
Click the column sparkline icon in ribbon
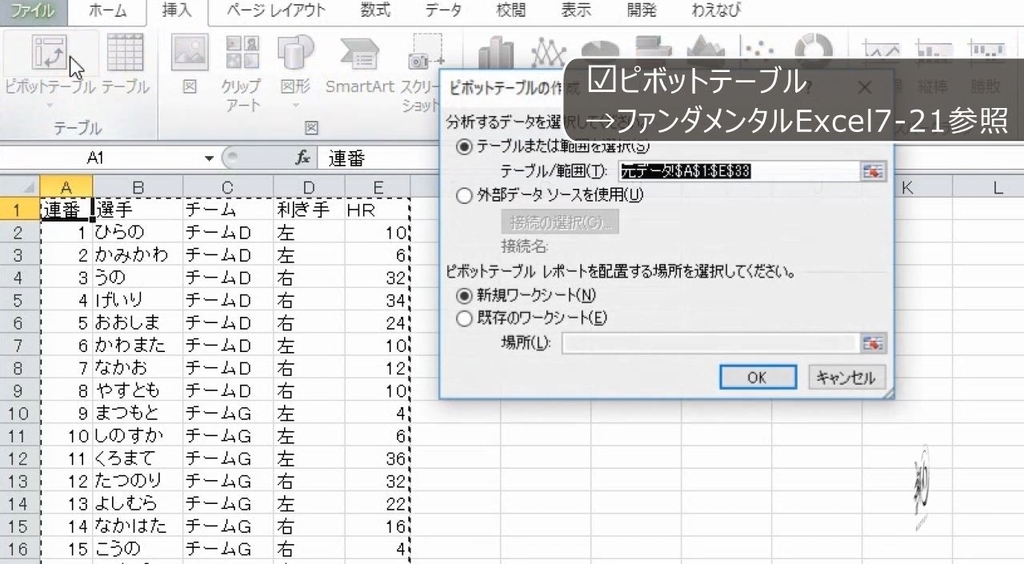(933, 50)
